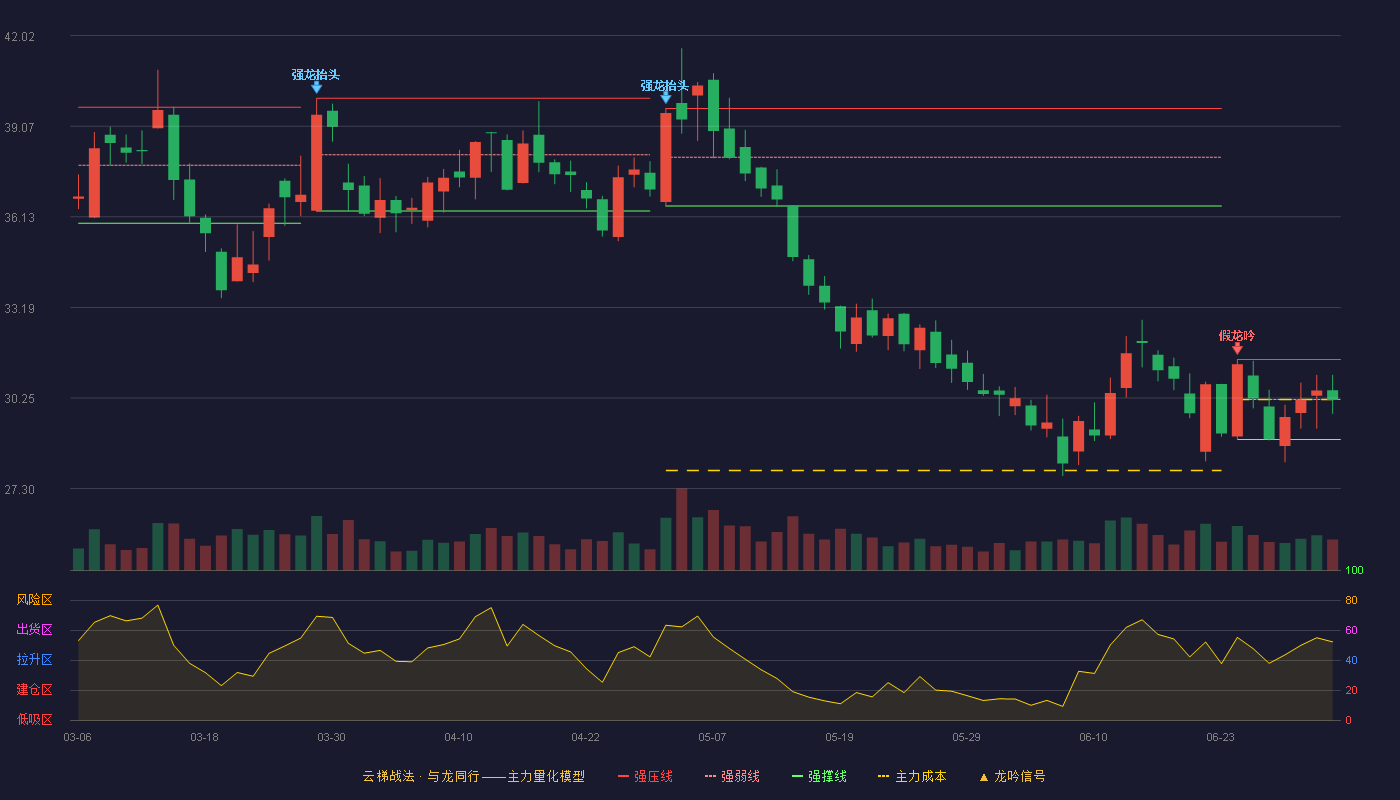Click the 03-06 date label
This screenshot has width=1400, height=800.
pyautogui.click(x=77, y=737)
